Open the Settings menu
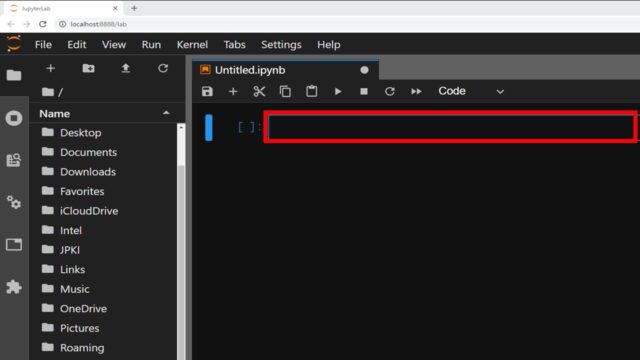 click(x=281, y=44)
